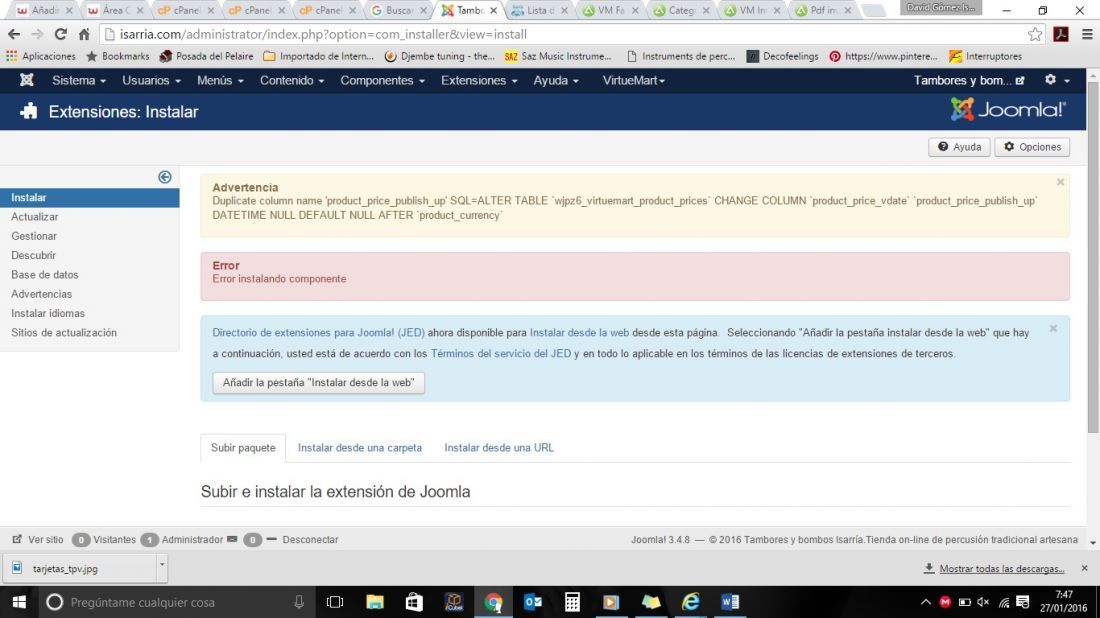The width and height of the screenshot is (1100, 618).
Task: Close the downloads bar
Action: coord(1085,568)
